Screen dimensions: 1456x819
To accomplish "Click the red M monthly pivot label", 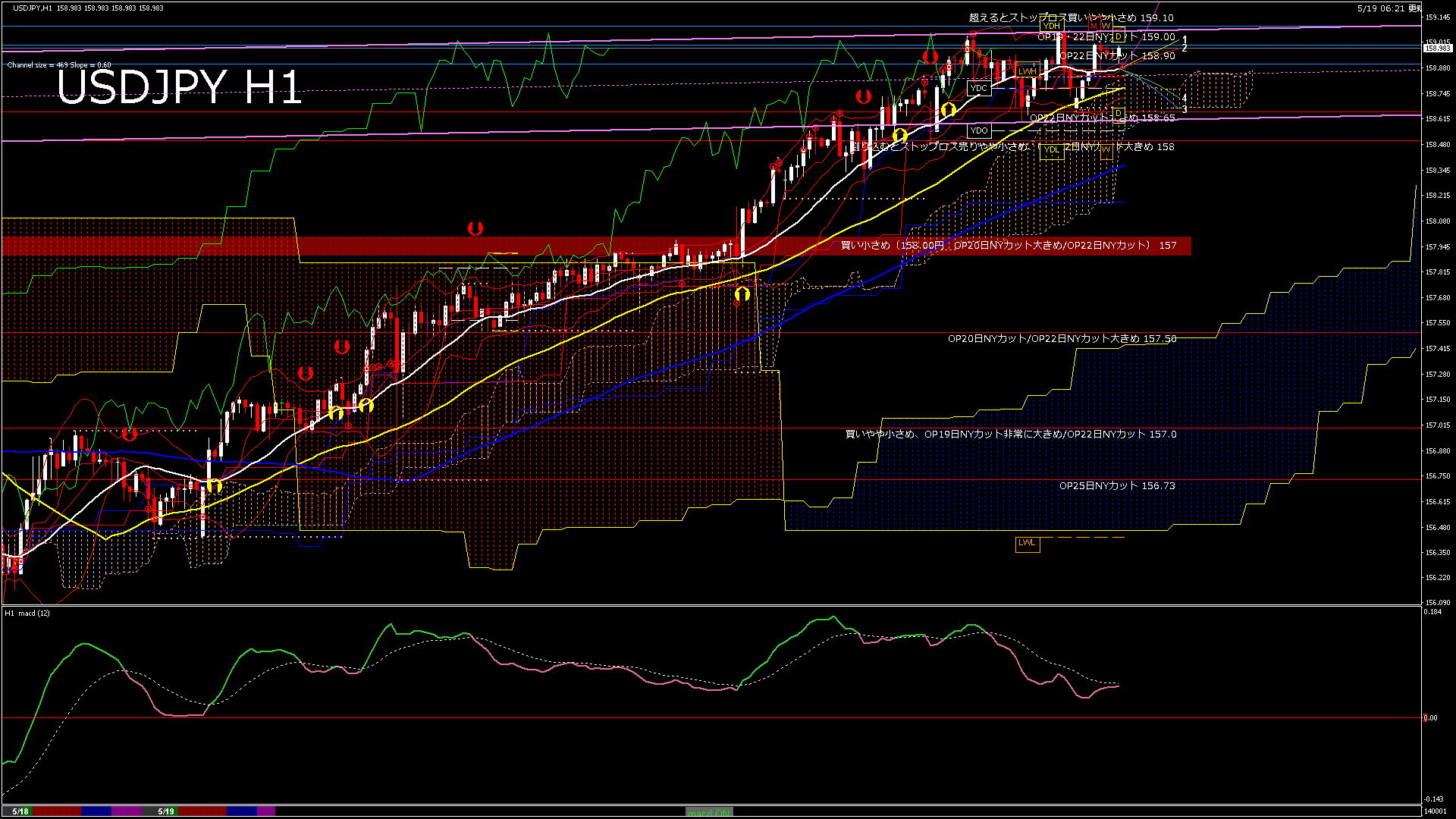I will (x=1094, y=27).
